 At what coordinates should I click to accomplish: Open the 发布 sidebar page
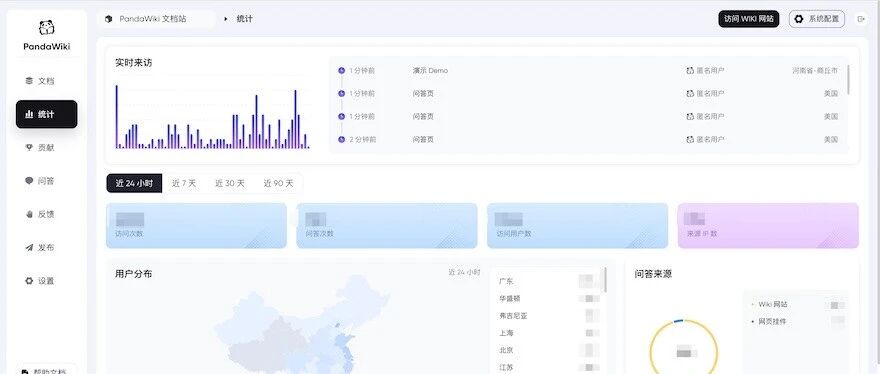[x=47, y=248]
